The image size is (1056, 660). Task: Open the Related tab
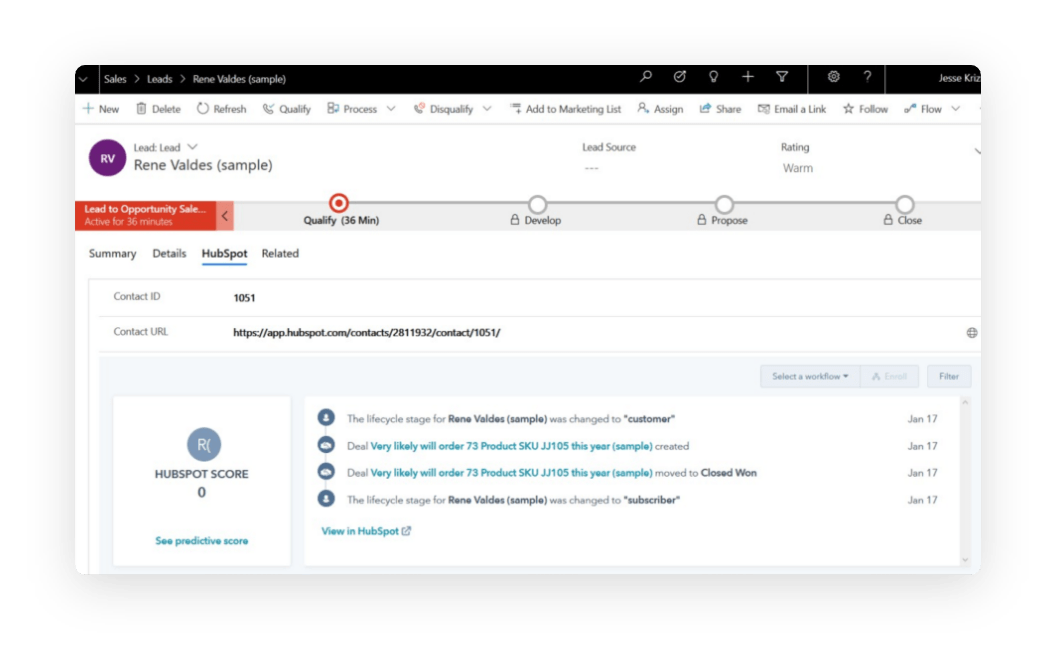click(280, 254)
